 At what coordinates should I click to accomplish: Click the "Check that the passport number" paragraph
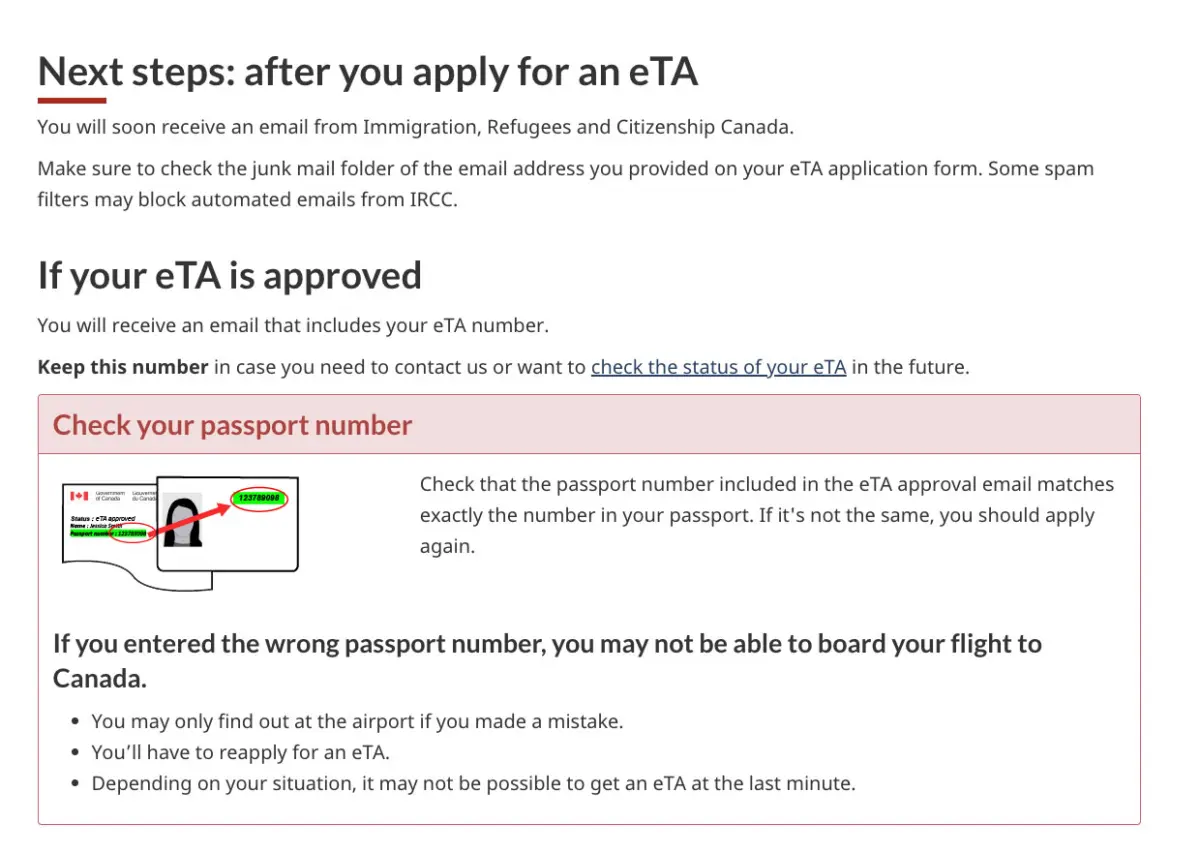767,516
